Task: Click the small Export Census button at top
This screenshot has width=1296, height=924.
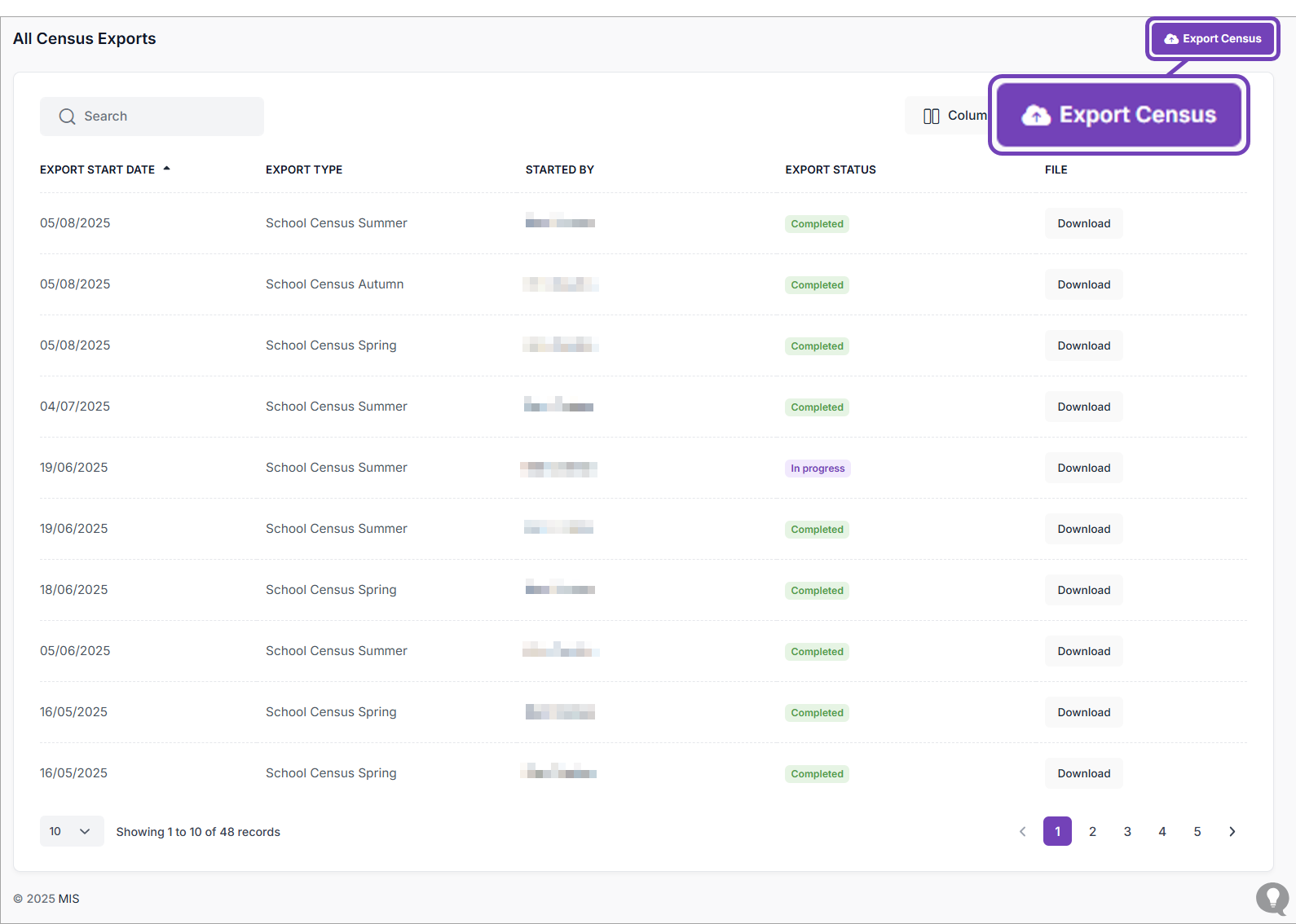Action: (1212, 38)
